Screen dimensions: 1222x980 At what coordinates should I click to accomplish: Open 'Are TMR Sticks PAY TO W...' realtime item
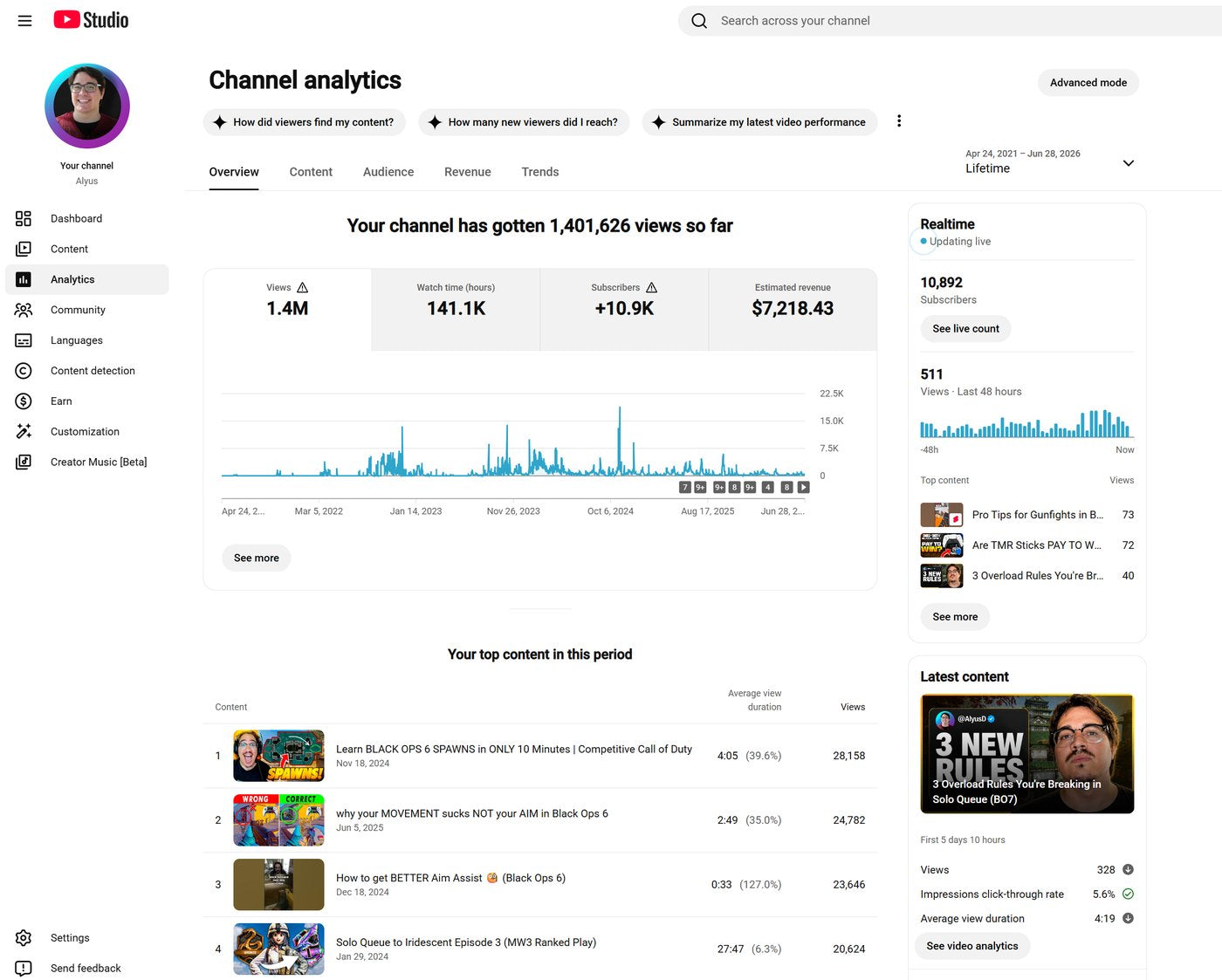coord(1027,545)
